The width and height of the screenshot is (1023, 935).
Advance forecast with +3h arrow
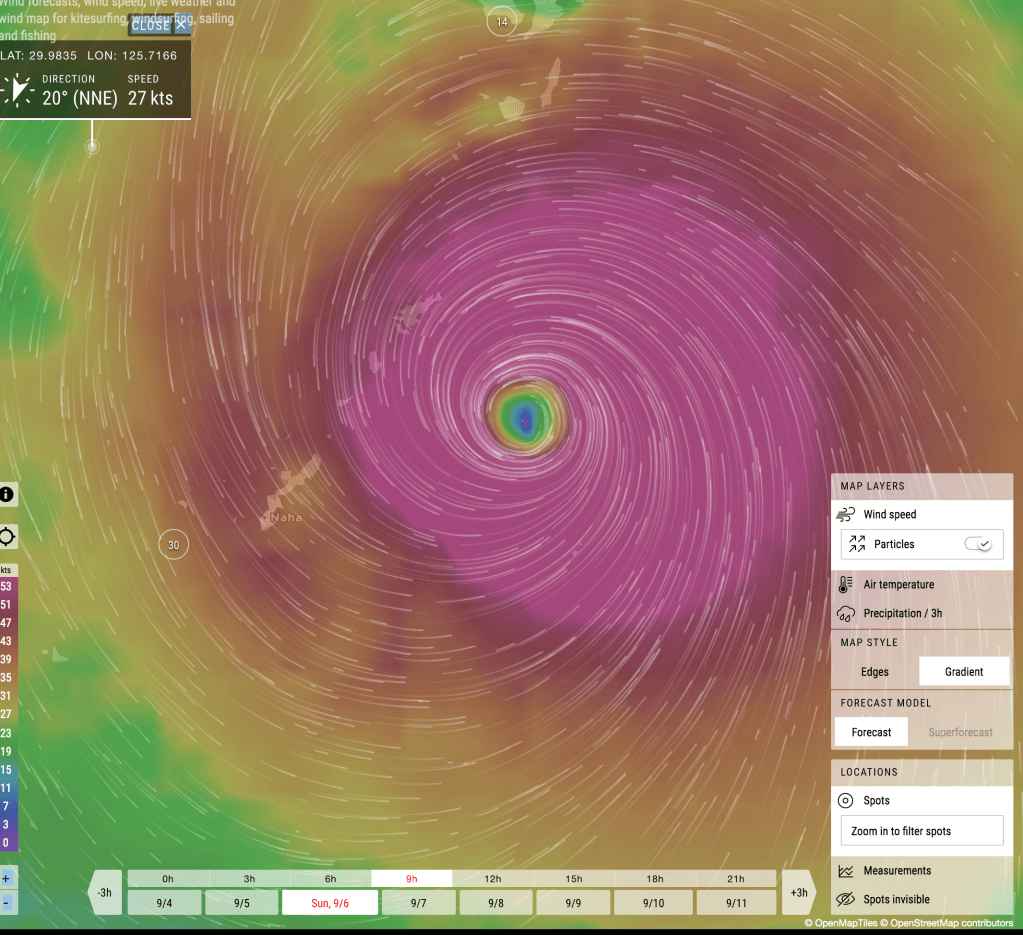pyautogui.click(x=799, y=892)
